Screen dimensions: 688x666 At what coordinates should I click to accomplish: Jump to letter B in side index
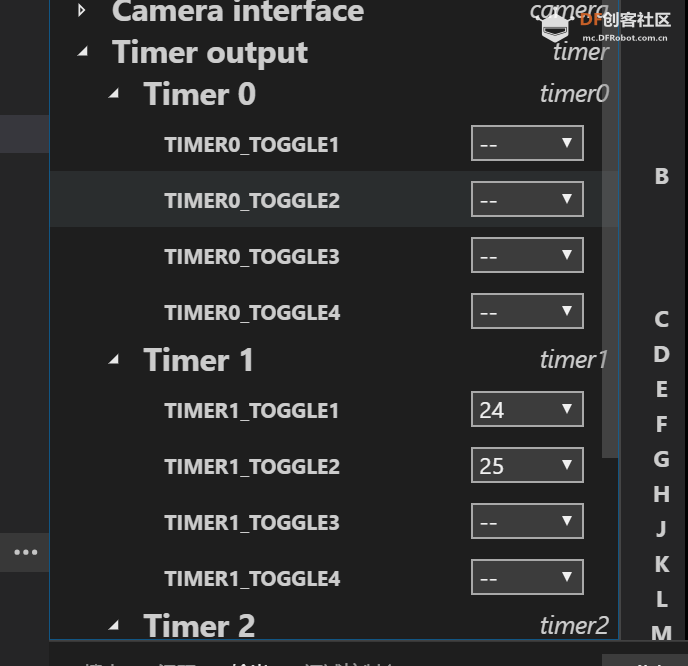[x=662, y=176]
